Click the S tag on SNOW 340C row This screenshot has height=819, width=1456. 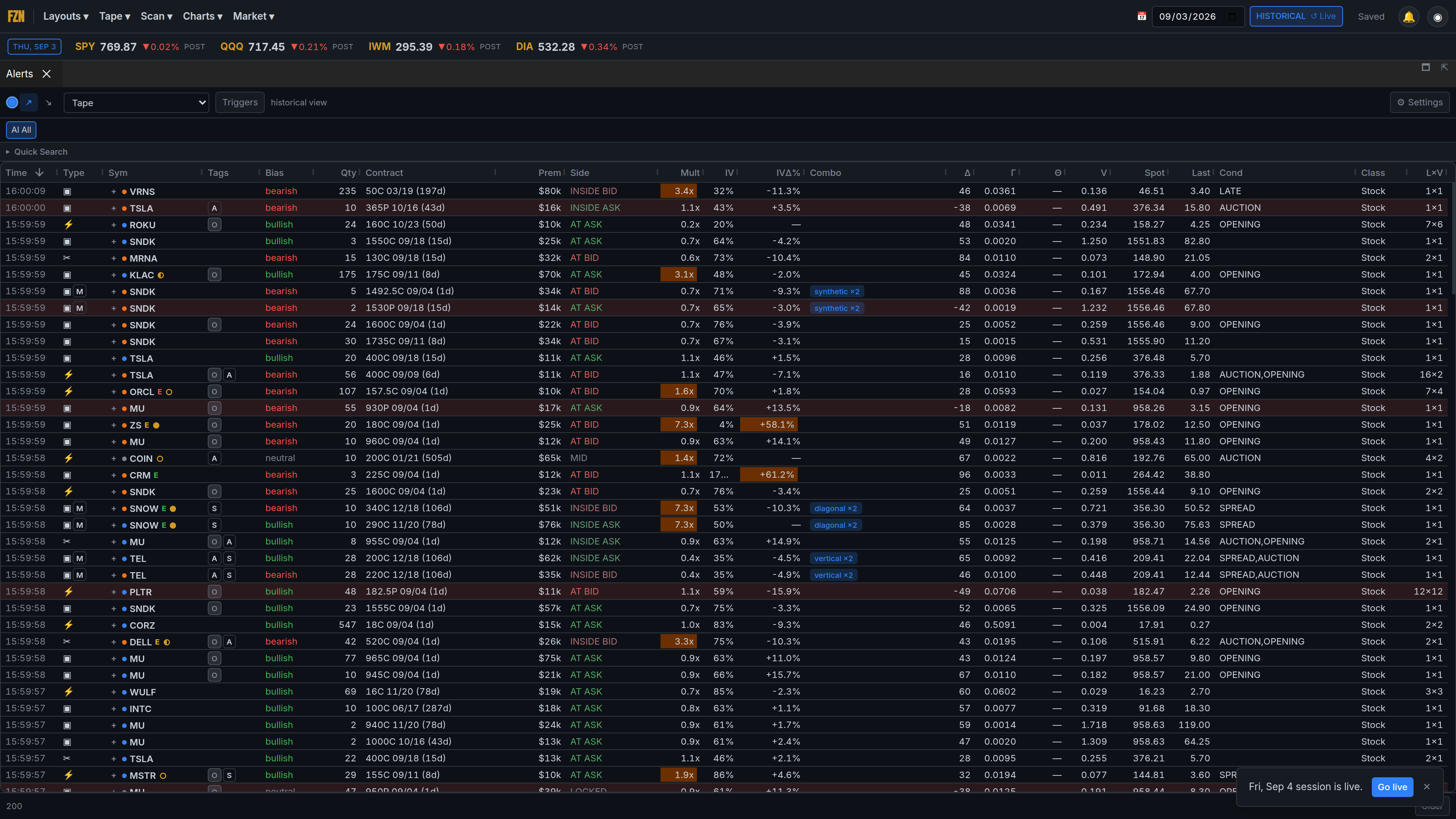point(214,508)
